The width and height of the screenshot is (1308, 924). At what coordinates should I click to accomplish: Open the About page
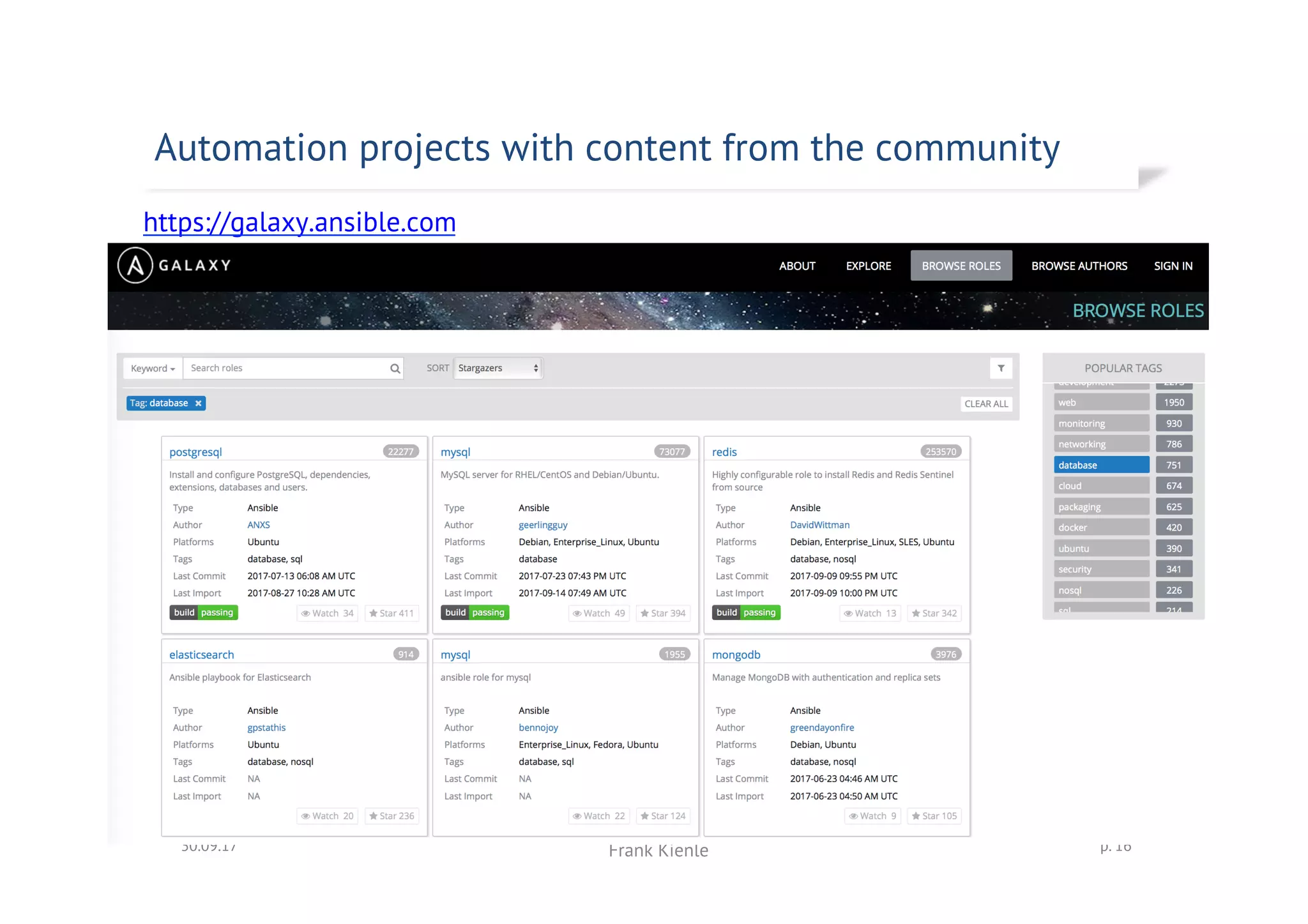[x=797, y=266]
